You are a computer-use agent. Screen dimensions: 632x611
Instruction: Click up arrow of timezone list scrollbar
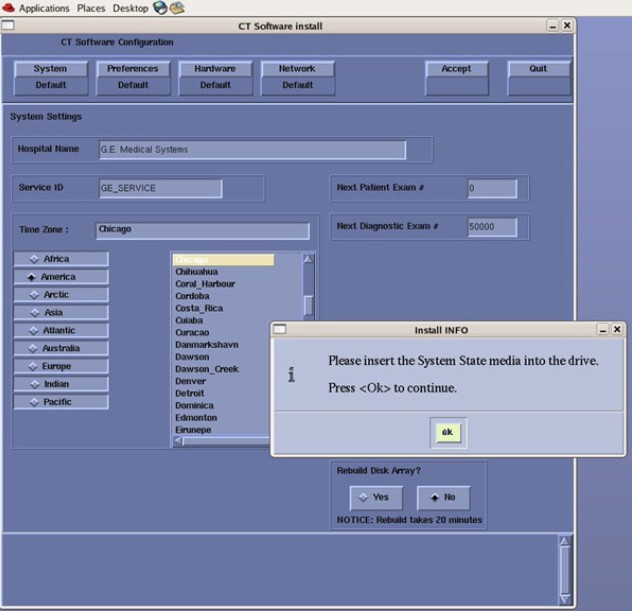click(x=308, y=259)
